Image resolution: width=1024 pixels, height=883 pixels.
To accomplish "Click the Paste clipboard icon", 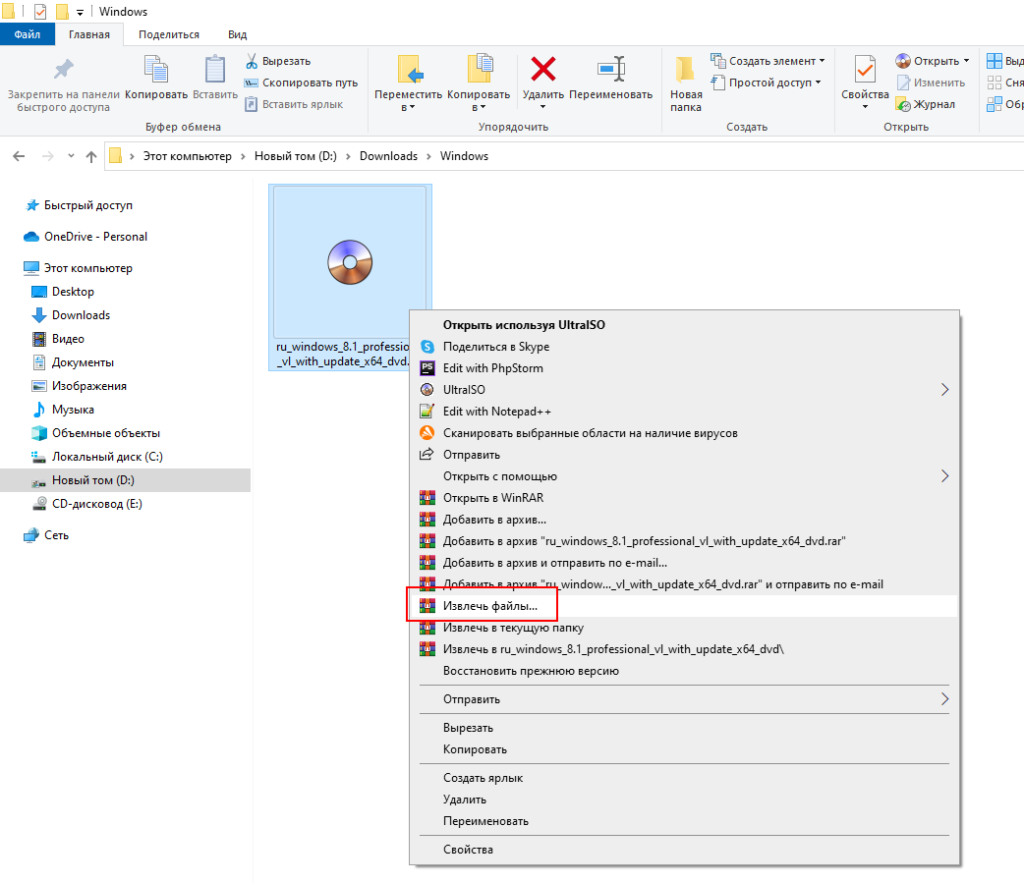I will pos(215,70).
